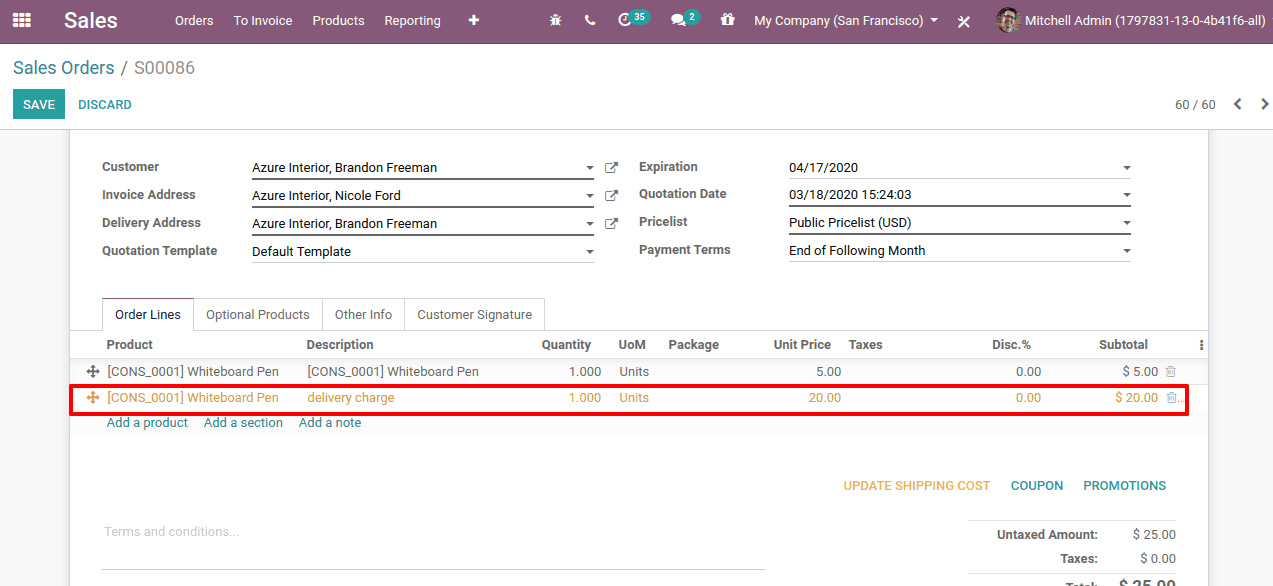Click the phone call icon
This screenshot has width=1273, height=586.
pos(590,20)
